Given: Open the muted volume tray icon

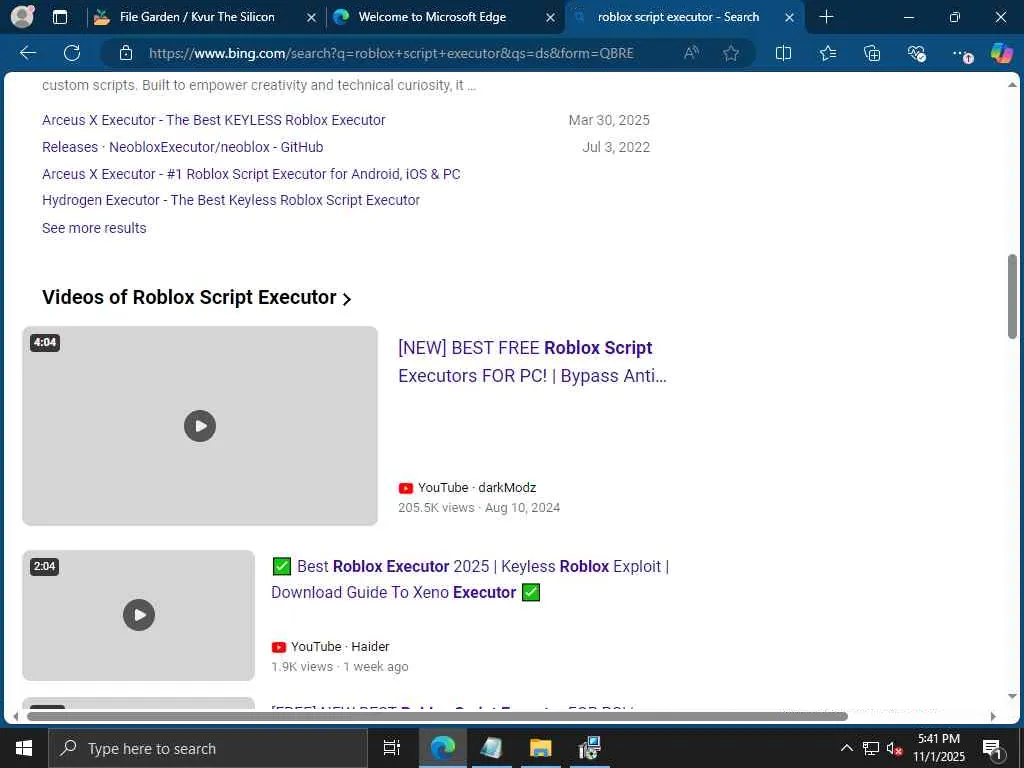Looking at the screenshot, I should click(894, 748).
